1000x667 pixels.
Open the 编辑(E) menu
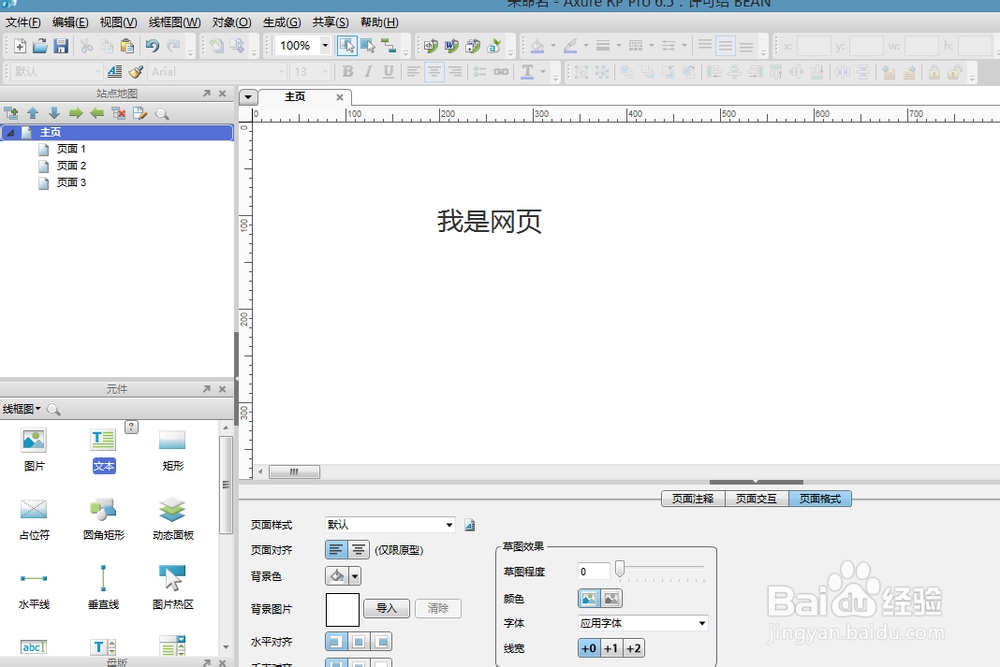click(x=70, y=22)
